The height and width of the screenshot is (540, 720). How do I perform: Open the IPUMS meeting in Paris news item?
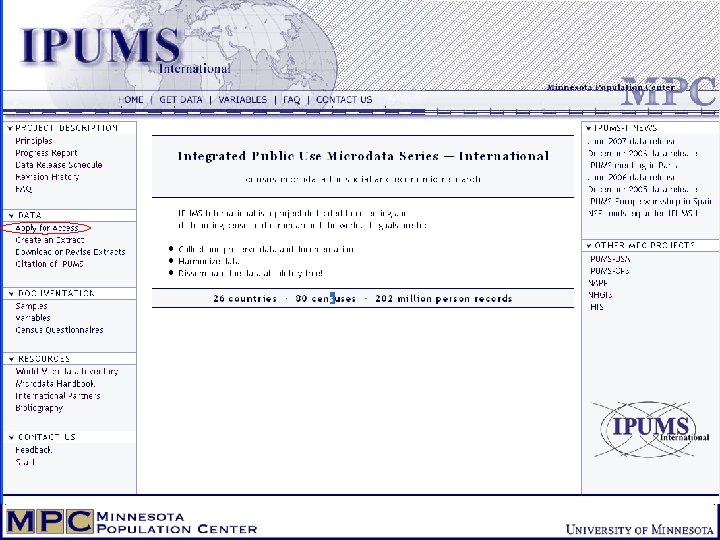tap(633, 165)
